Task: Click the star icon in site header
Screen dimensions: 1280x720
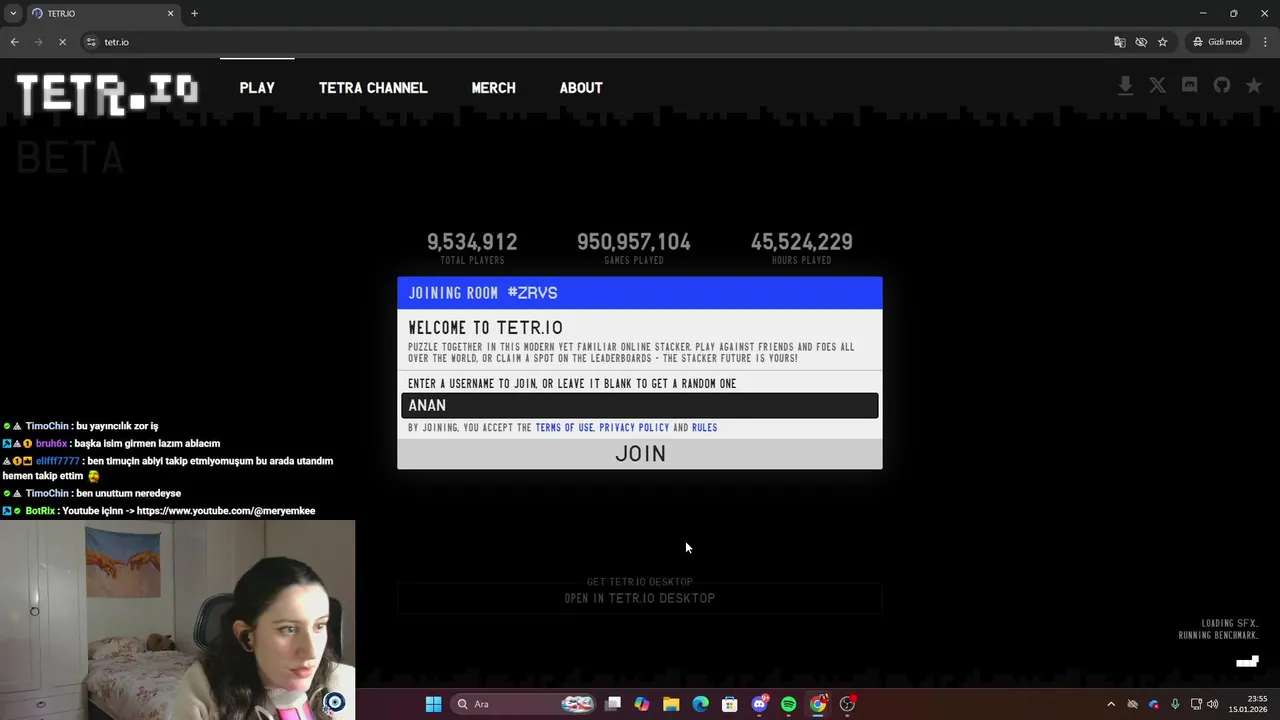Action: tap(1254, 86)
